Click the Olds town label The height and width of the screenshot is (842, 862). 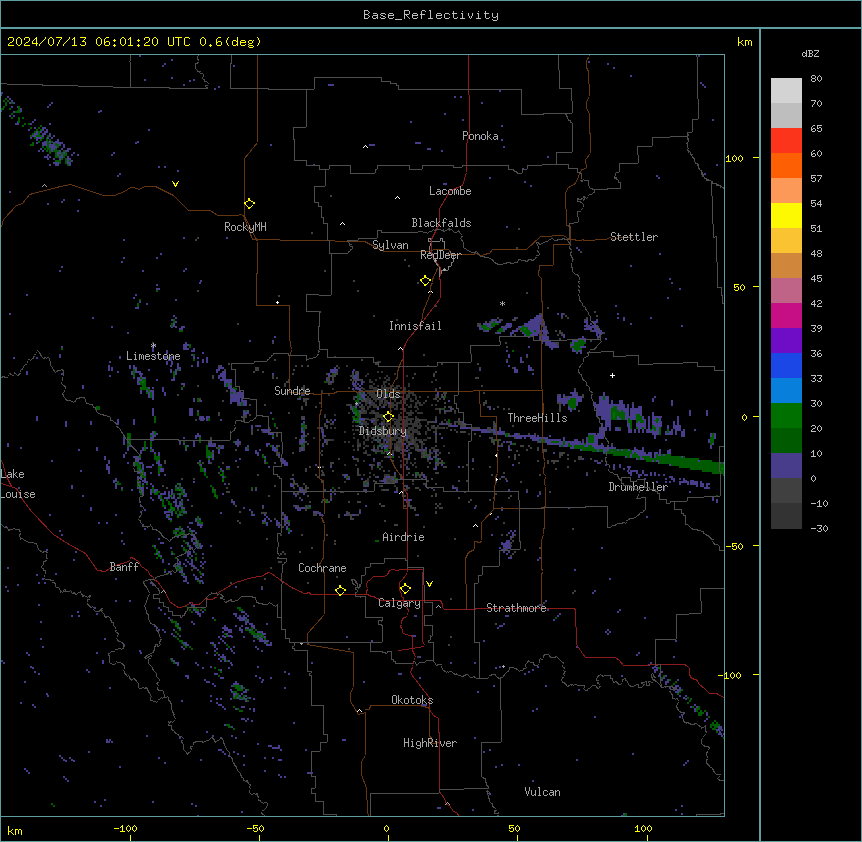coord(388,394)
